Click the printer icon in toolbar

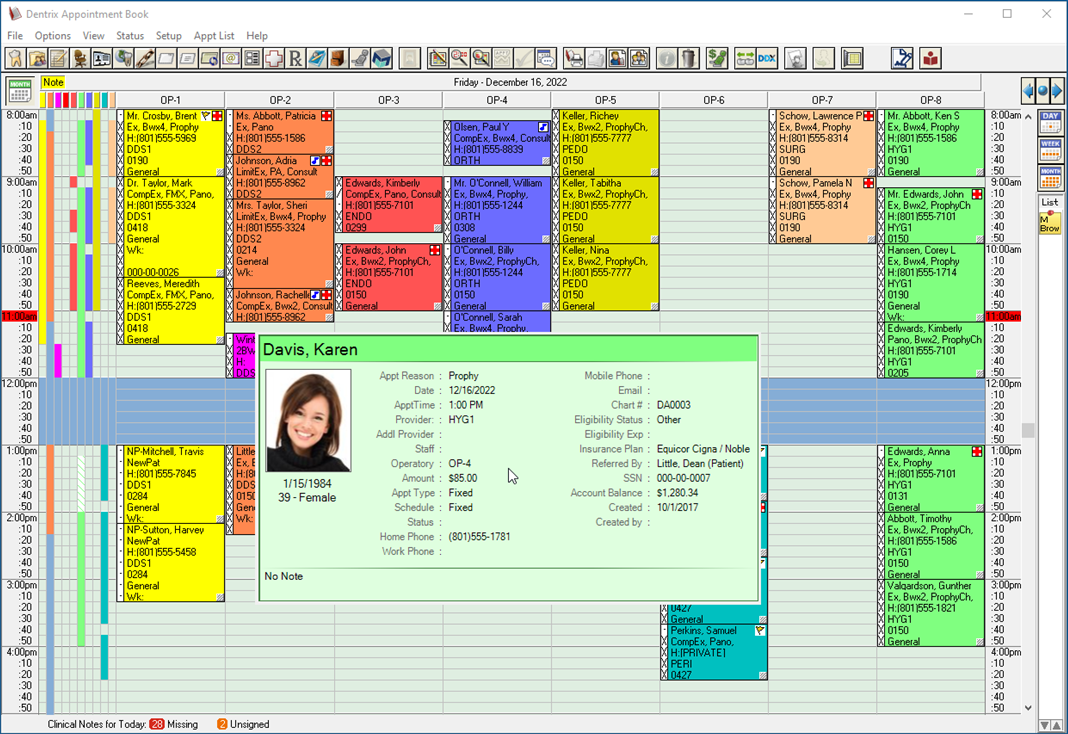click(x=574, y=59)
